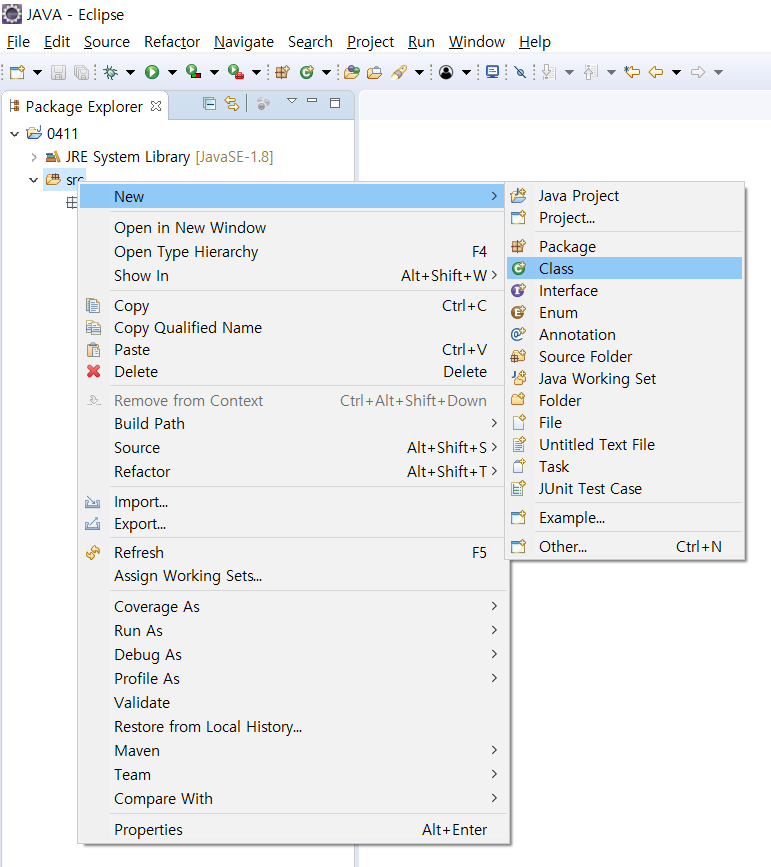
Task: Click Restore from Local History...
Action: point(294,727)
